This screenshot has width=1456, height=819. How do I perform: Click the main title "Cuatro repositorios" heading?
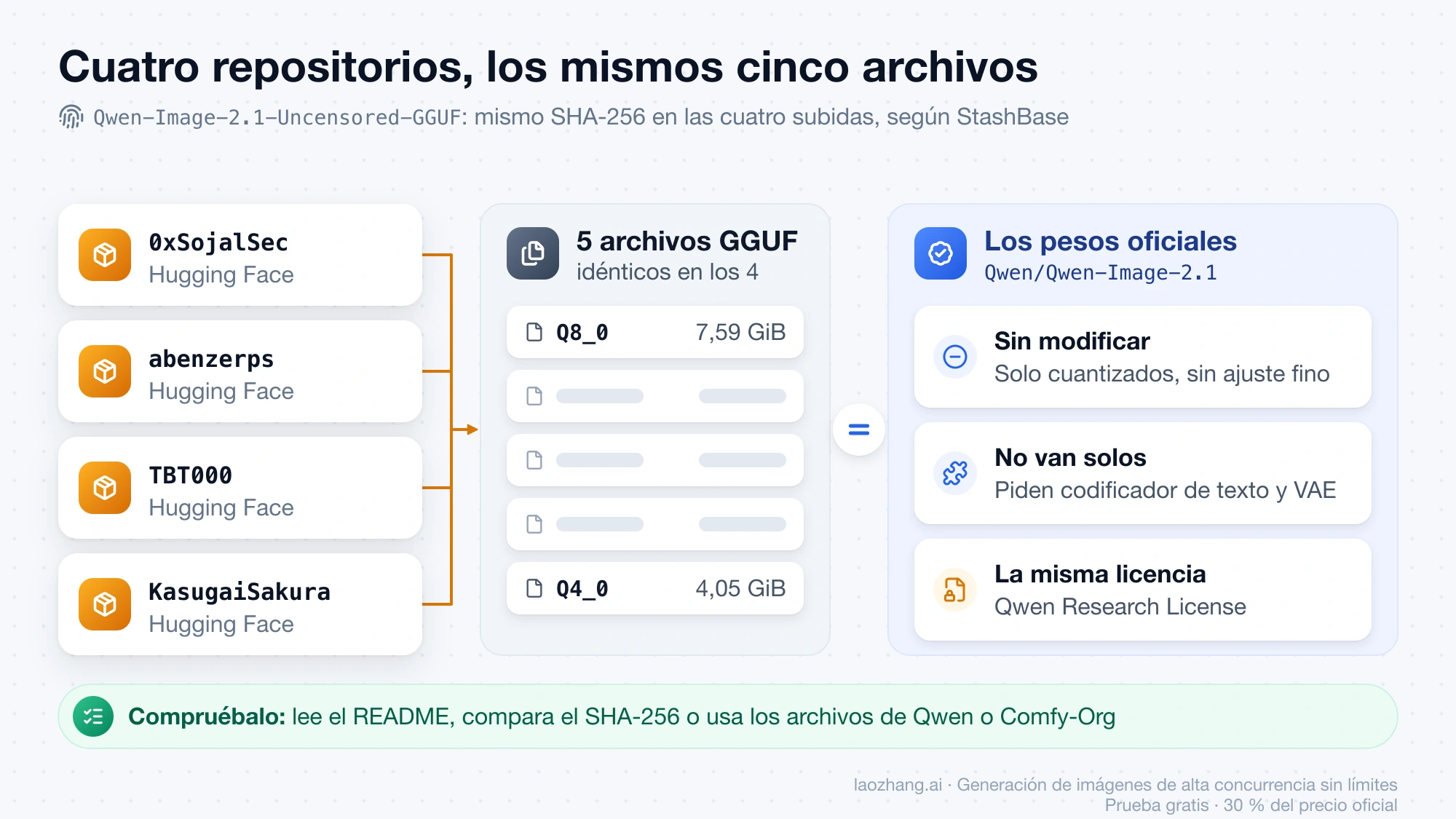pyautogui.click(x=548, y=67)
